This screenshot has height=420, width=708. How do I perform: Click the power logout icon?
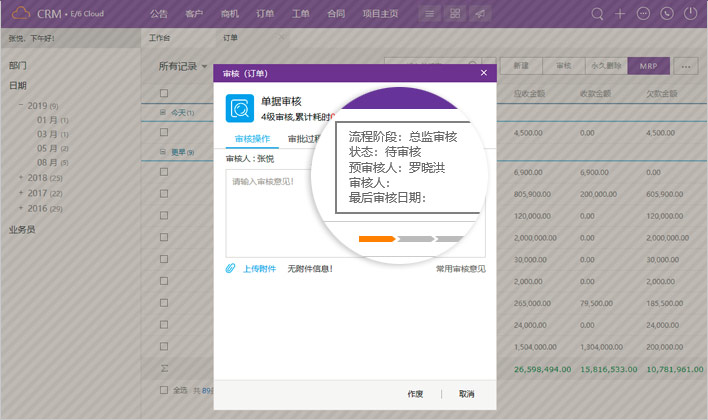690,14
